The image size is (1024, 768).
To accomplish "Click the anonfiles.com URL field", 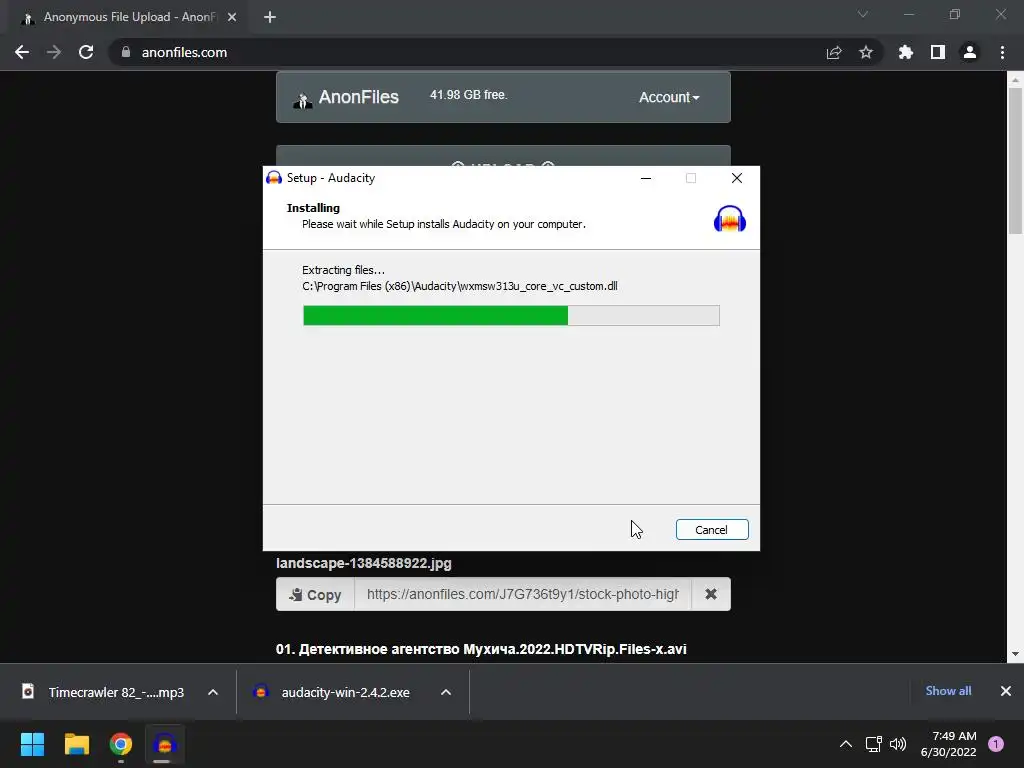I will point(522,594).
